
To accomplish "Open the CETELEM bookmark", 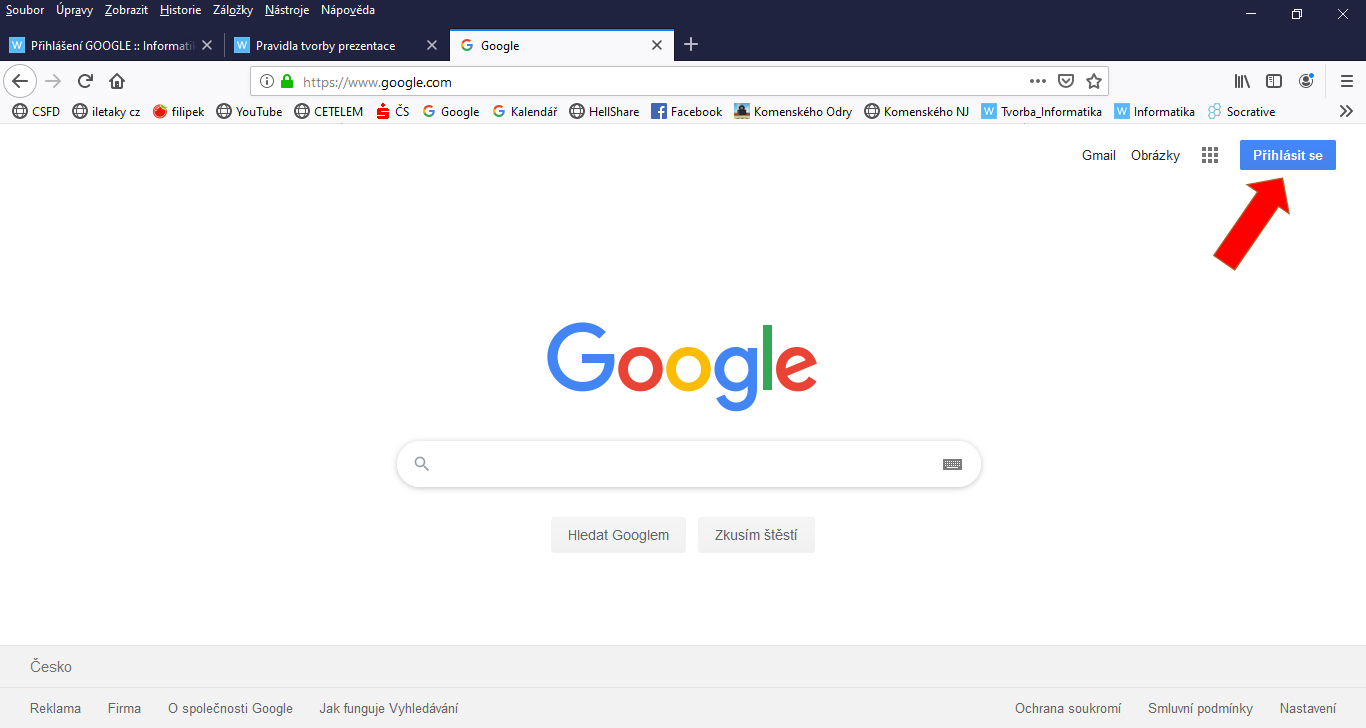I will [328, 112].
